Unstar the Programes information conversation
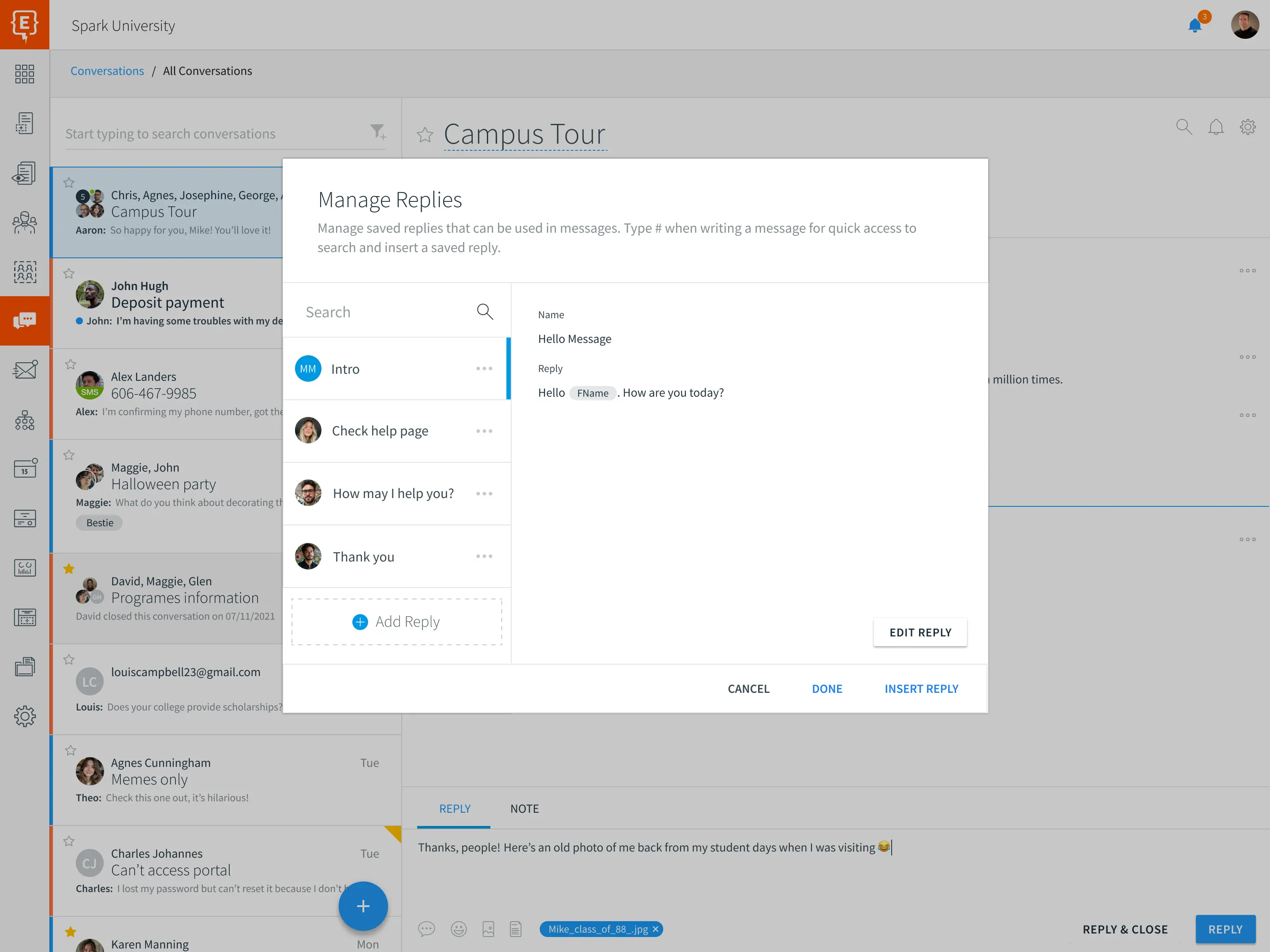Screen dimensions: 1270x952 pos(69,569)
